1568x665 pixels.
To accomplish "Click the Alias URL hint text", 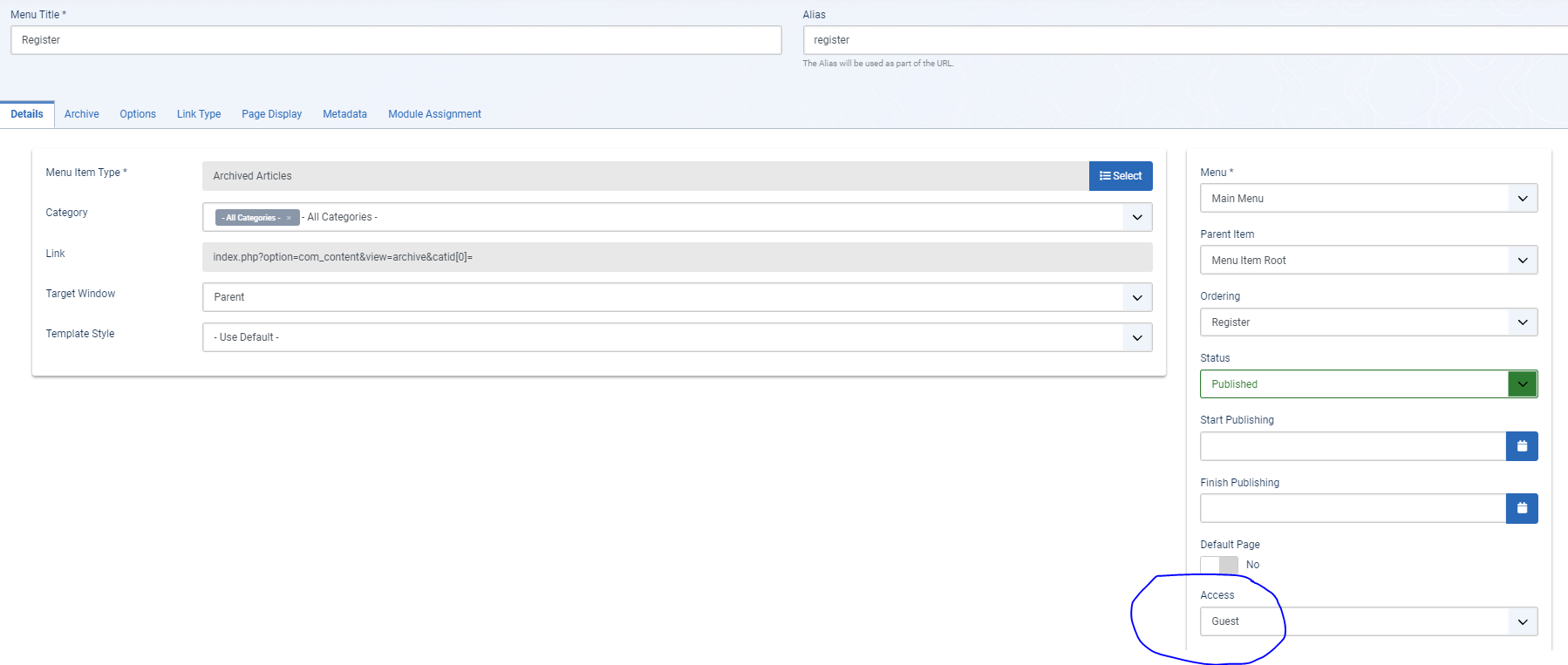I will (878, 64).
